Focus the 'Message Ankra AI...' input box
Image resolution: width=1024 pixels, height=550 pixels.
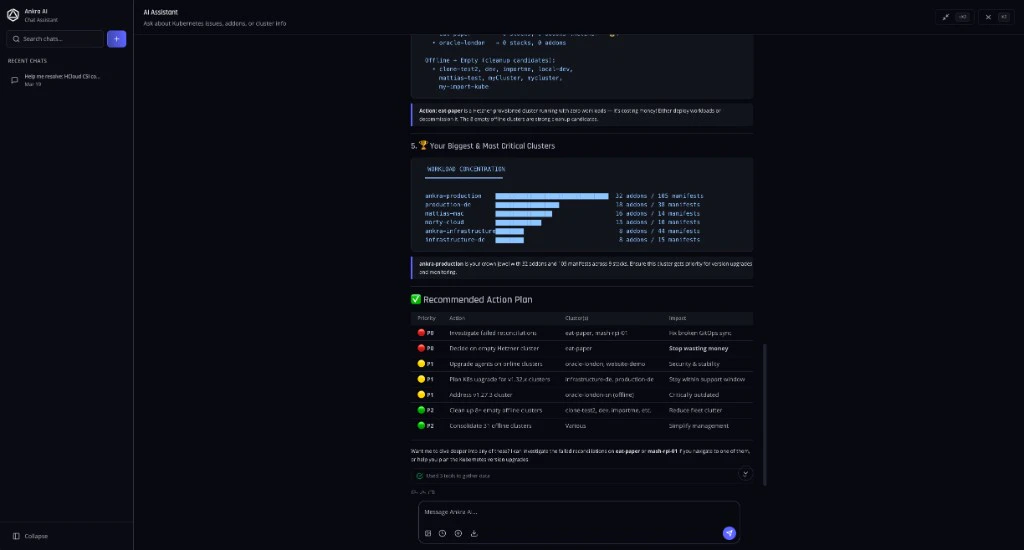pos(579,512)
